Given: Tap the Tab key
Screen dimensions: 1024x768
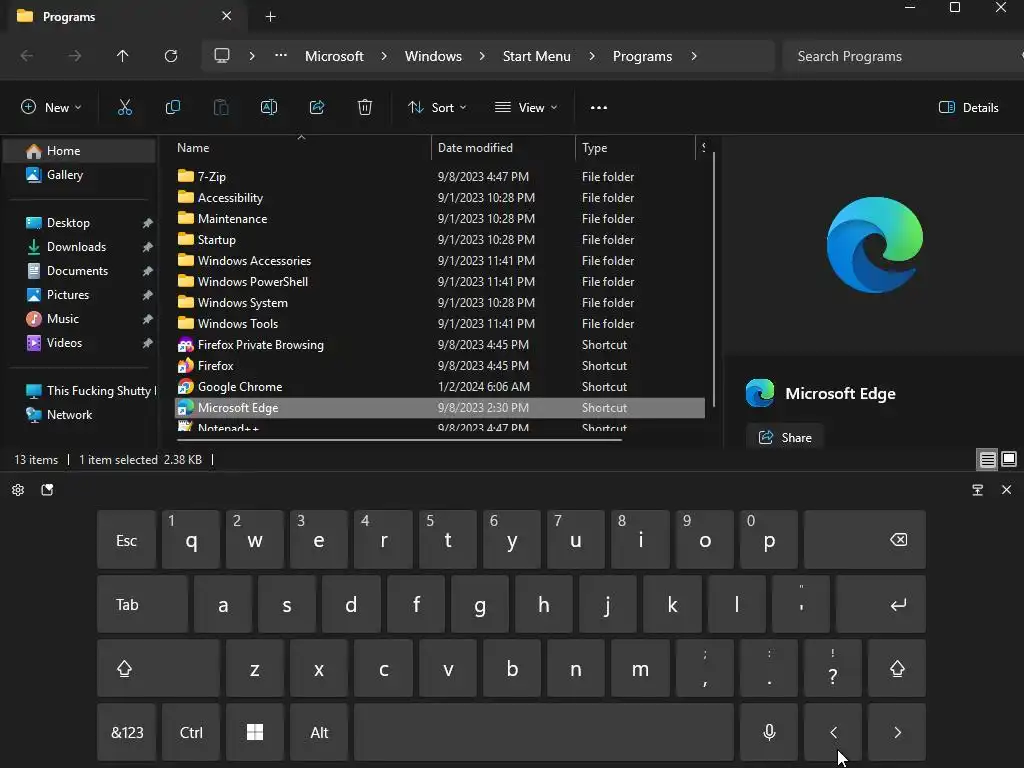Looking at the screenshot, I should [142, 604].
